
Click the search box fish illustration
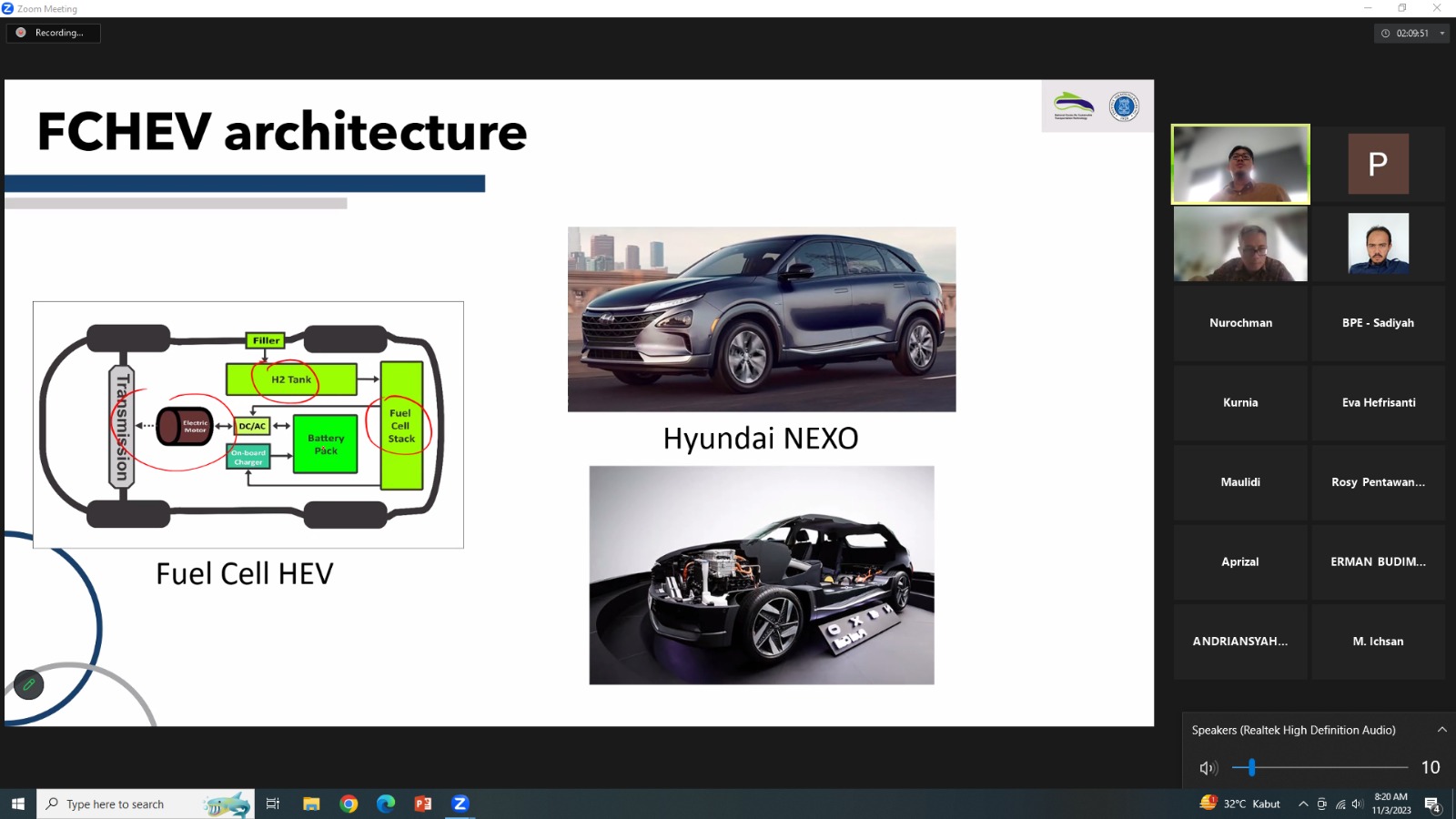pyautogui.click(x=227, y=804)
